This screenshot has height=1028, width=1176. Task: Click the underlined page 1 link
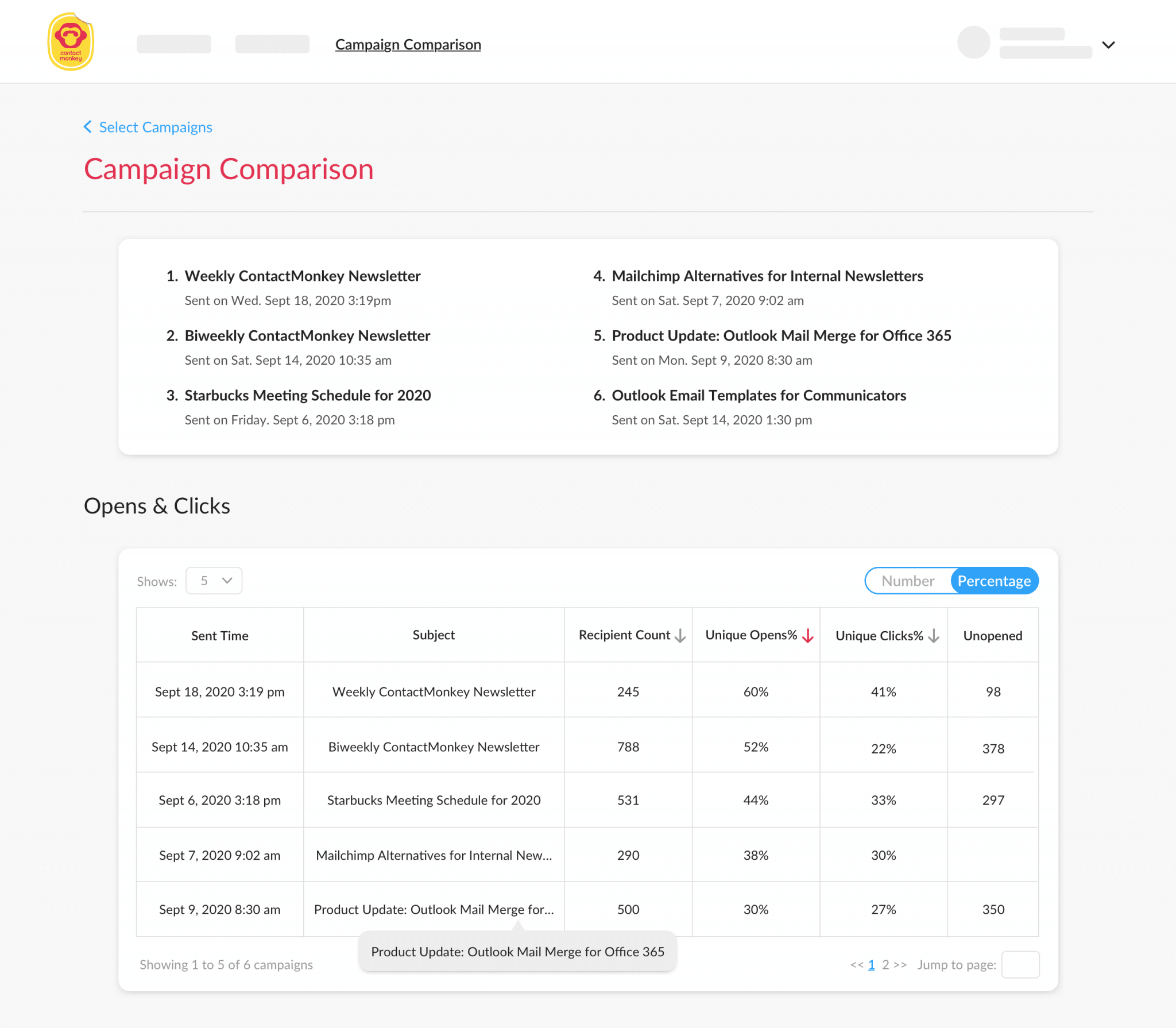point(871,965)
